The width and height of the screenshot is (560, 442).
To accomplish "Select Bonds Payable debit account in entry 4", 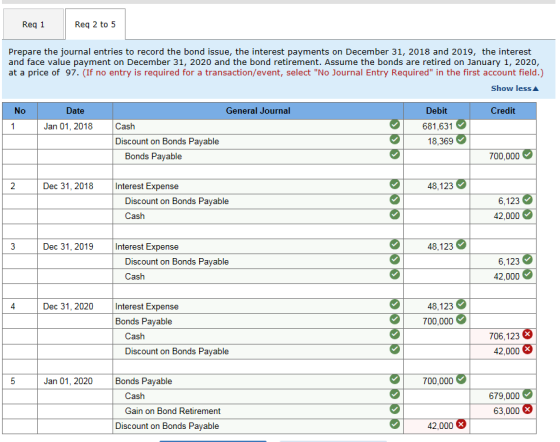I will point(258,321).
